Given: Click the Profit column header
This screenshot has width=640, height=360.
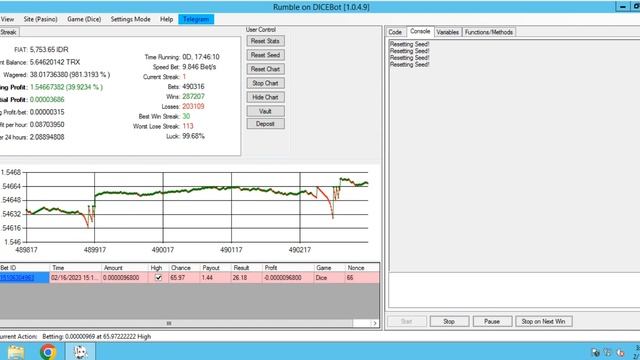Looking at the screenshot, I should click(288, 268).
